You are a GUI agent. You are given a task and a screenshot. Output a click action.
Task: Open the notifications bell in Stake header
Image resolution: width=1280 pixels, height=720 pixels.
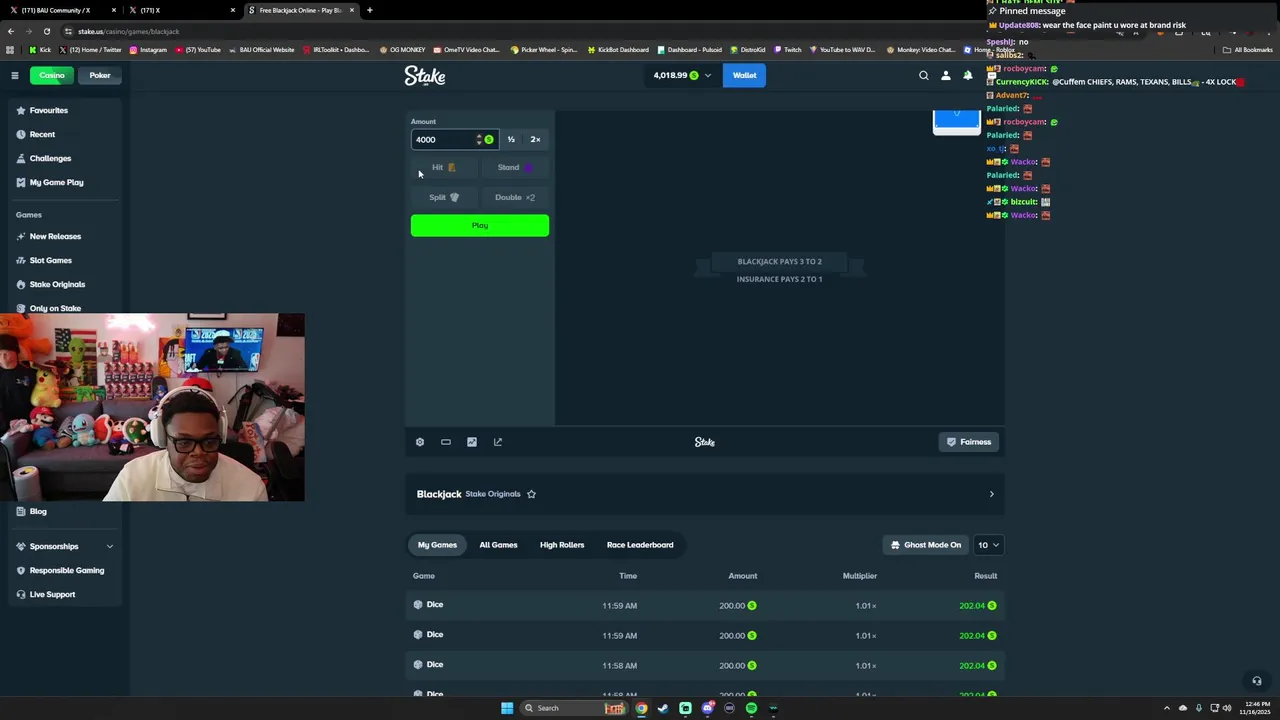(968, 75)
